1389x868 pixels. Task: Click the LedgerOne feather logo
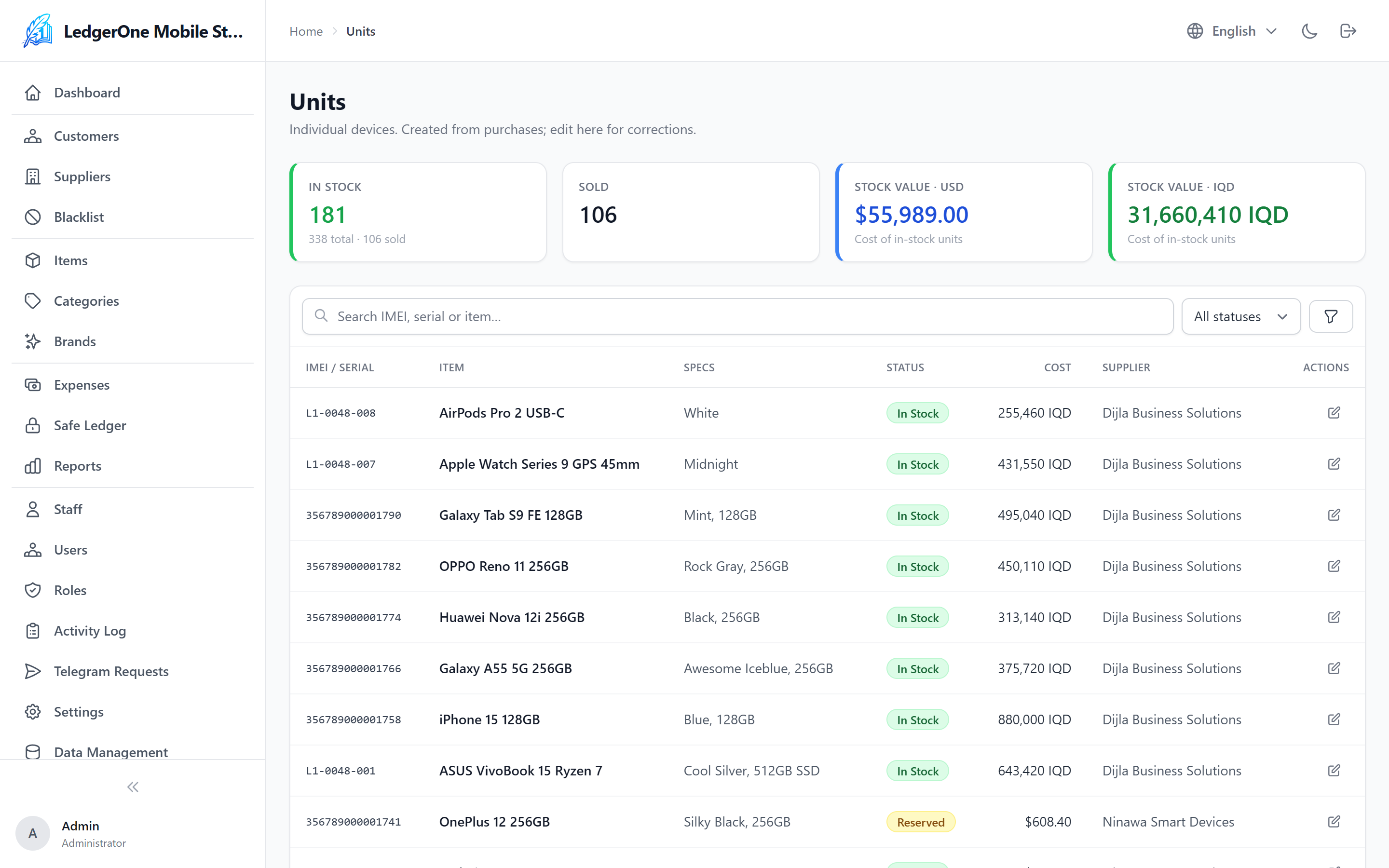[38, 30]
